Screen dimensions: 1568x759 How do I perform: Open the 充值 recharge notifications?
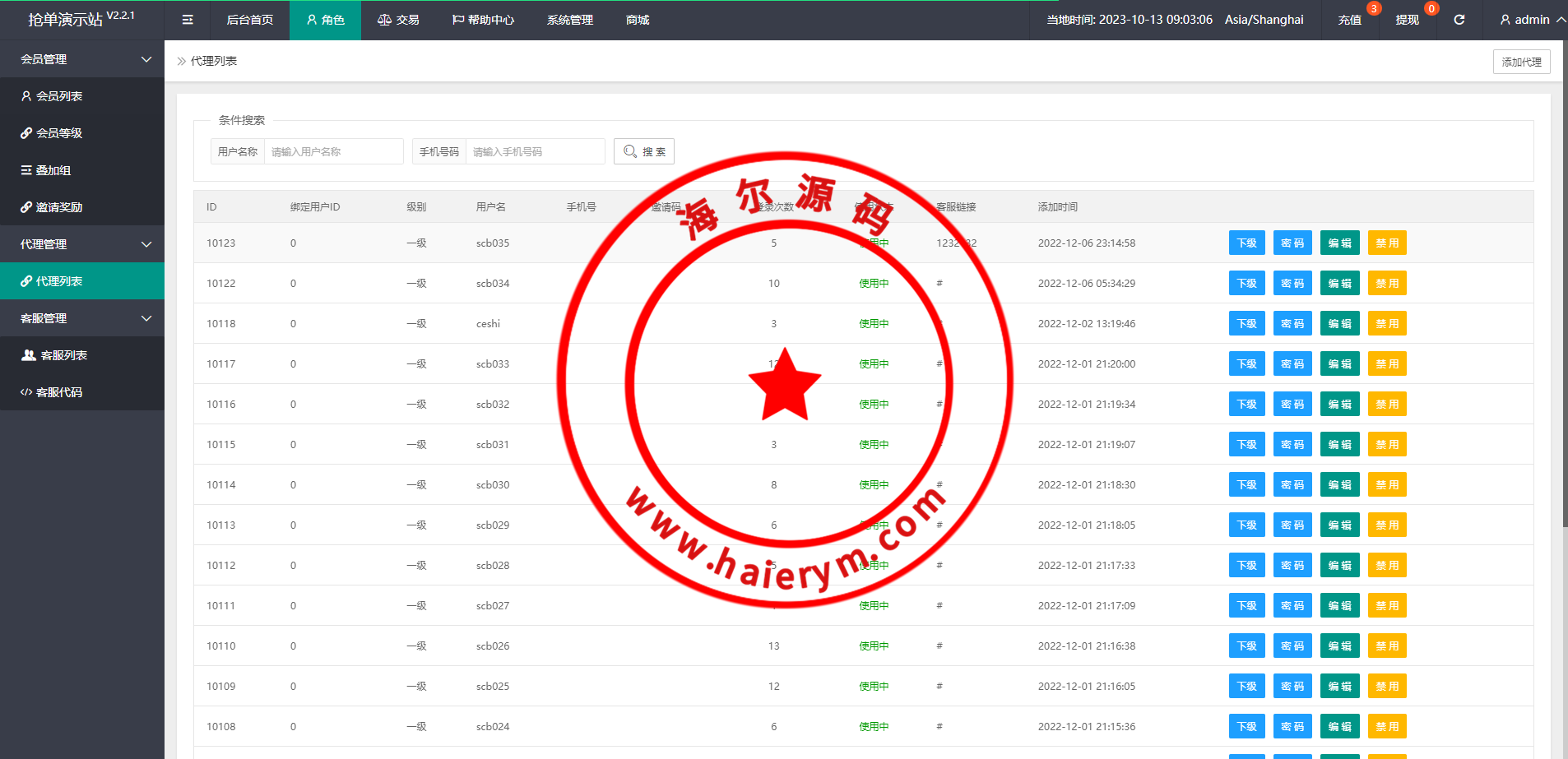pos(1349,20)
